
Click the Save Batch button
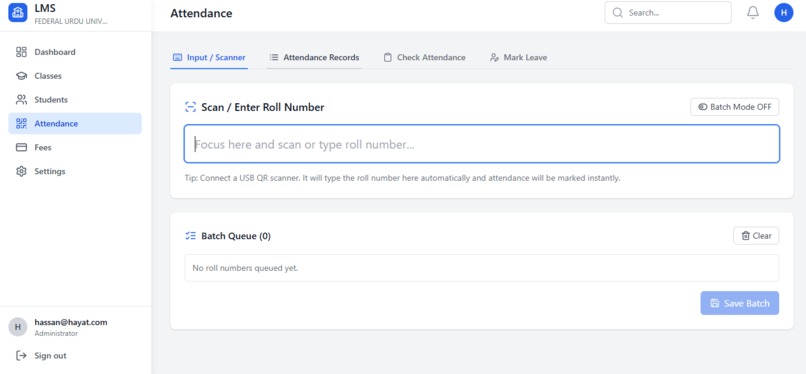coord(740,303)
